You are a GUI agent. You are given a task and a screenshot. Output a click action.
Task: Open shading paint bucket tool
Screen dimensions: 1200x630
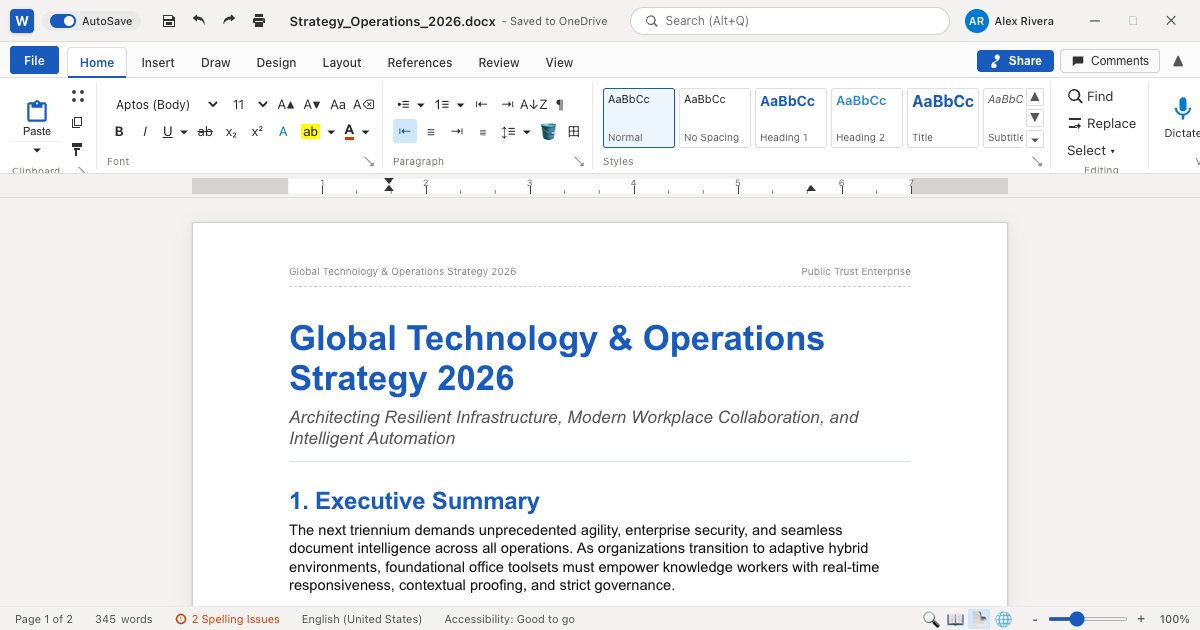(548, 131)
